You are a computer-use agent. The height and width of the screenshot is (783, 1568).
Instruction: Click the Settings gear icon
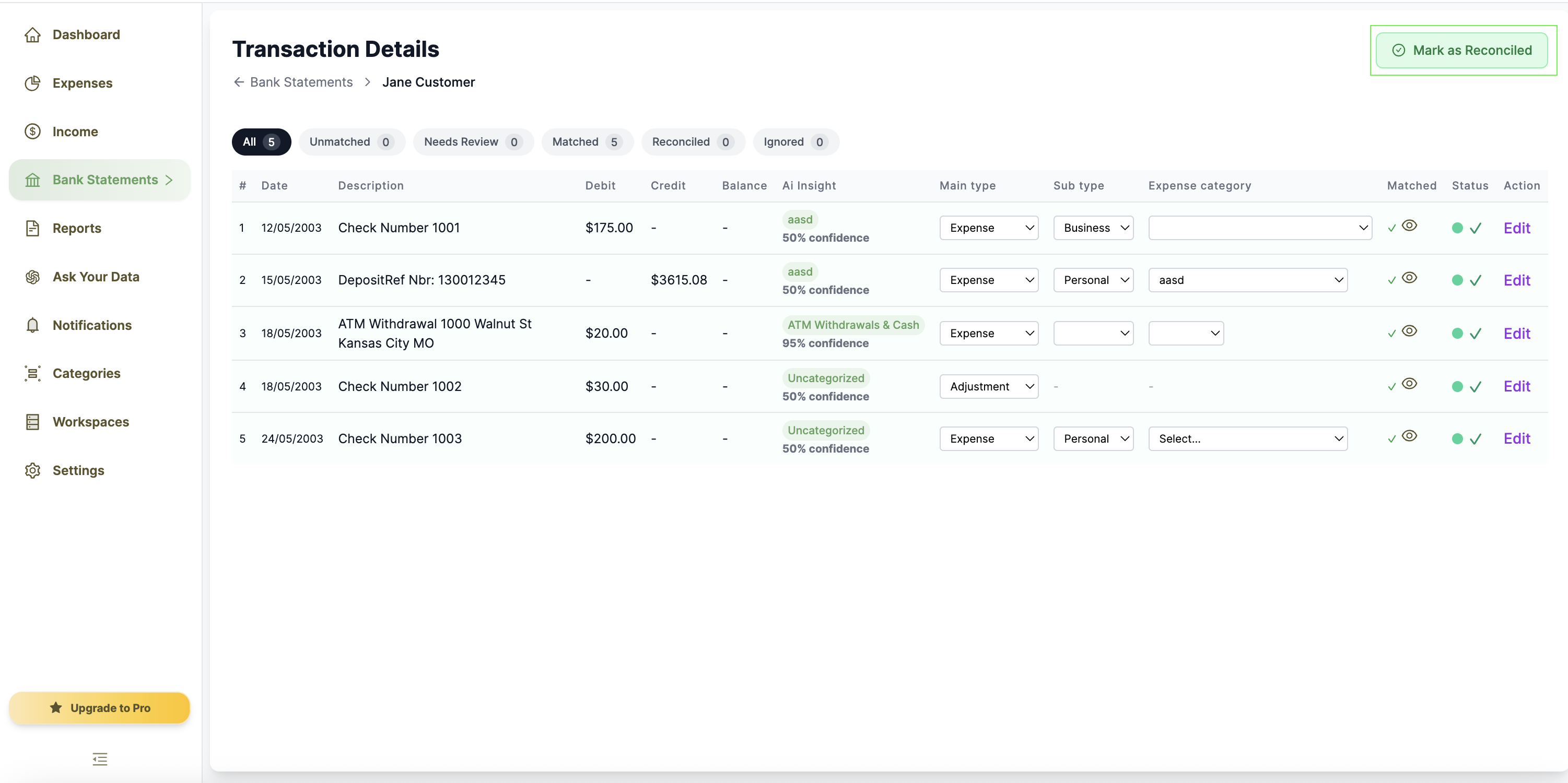point(33,470)
